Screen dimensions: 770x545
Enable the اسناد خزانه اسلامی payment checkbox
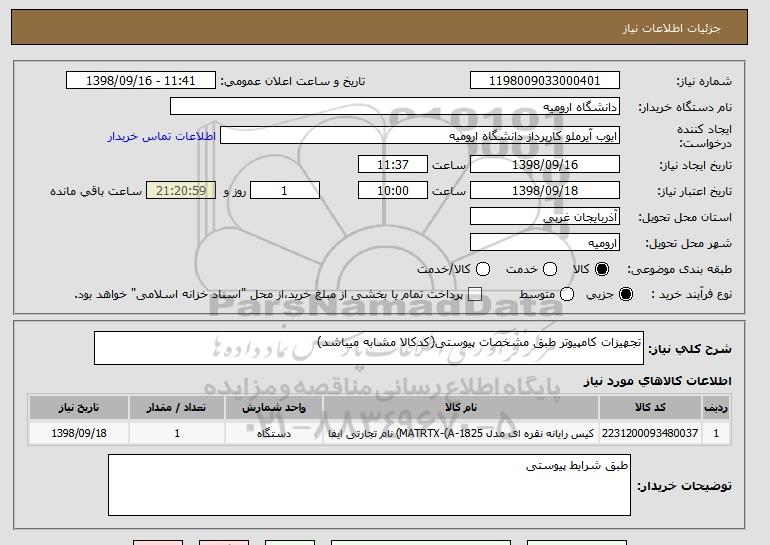tap(475, 294)
